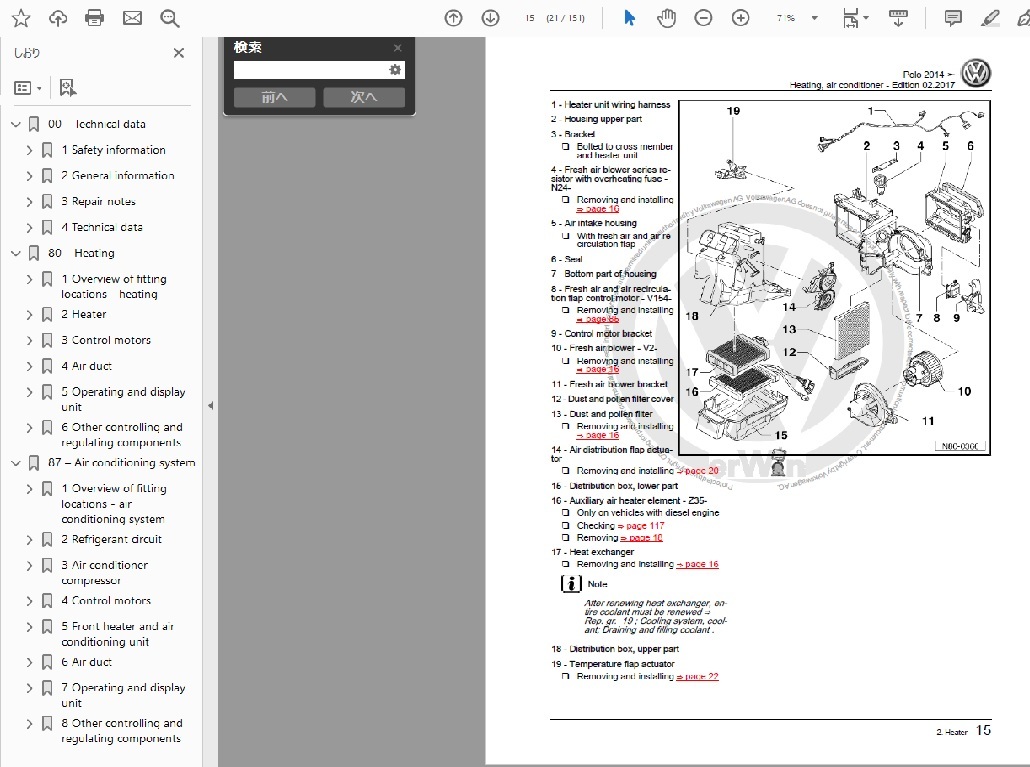Click bookmark icon beside 2 Heater

47,315
